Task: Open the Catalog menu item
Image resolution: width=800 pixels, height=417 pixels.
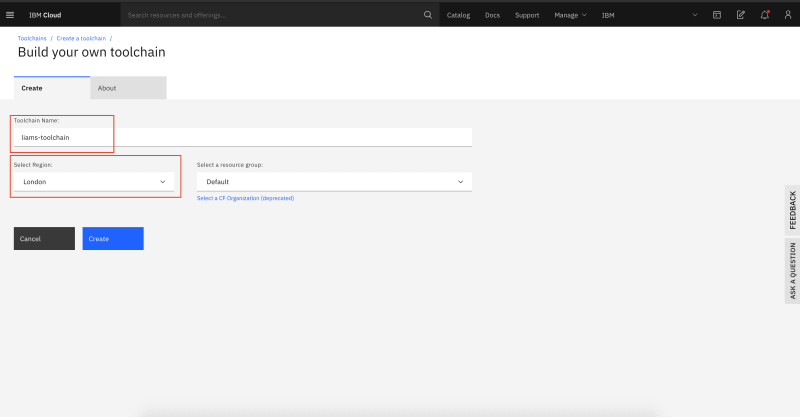Action: coord(458,15)
